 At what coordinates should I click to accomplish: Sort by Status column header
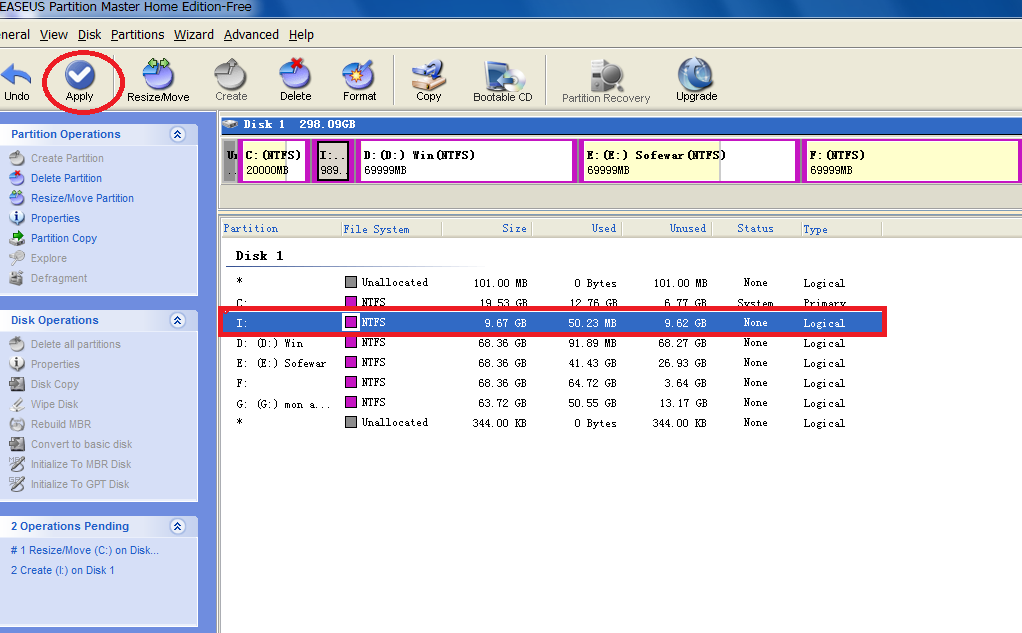point(757,229)
